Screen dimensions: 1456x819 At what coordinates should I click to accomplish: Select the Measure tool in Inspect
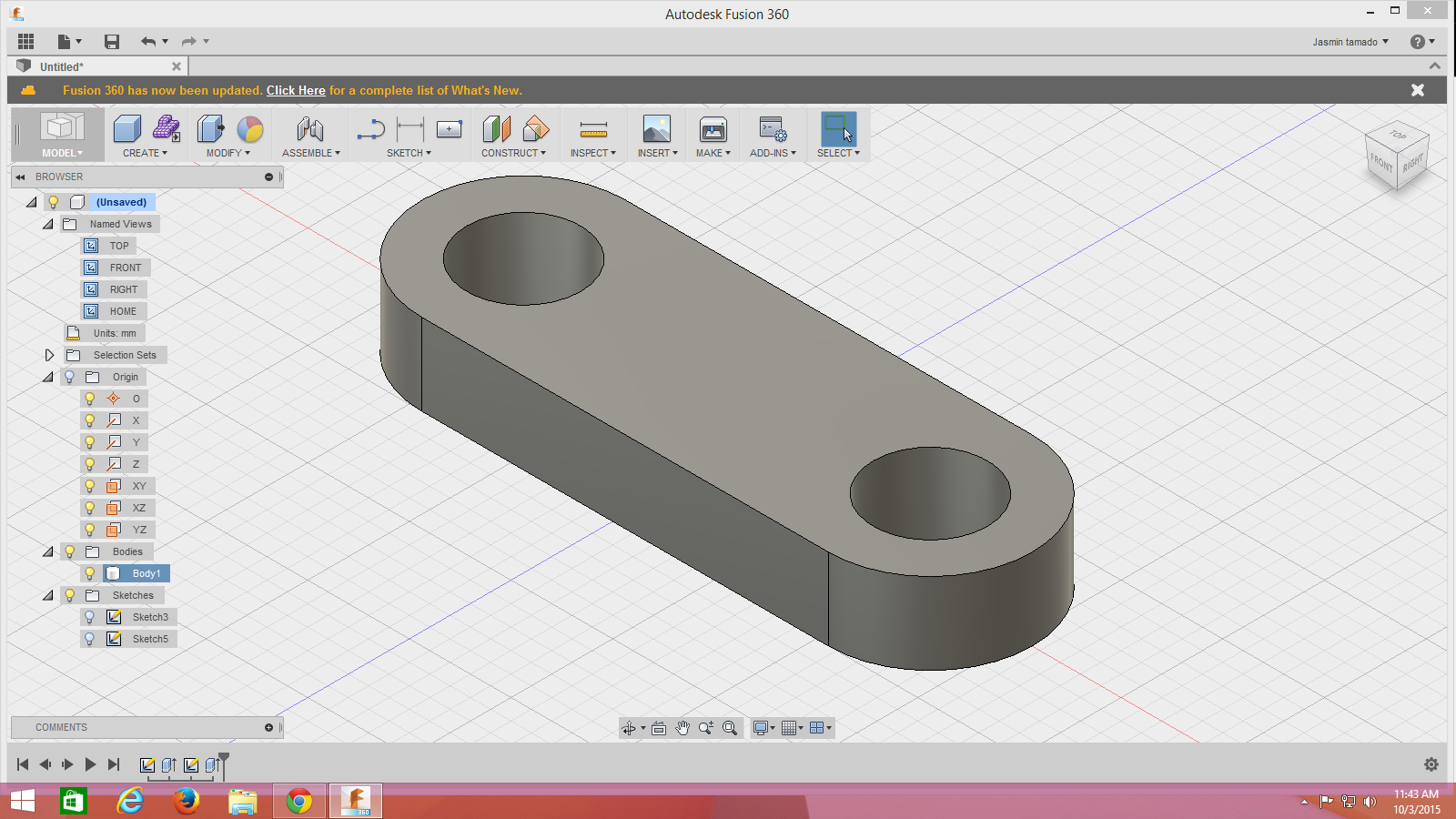tap(592, 129)
